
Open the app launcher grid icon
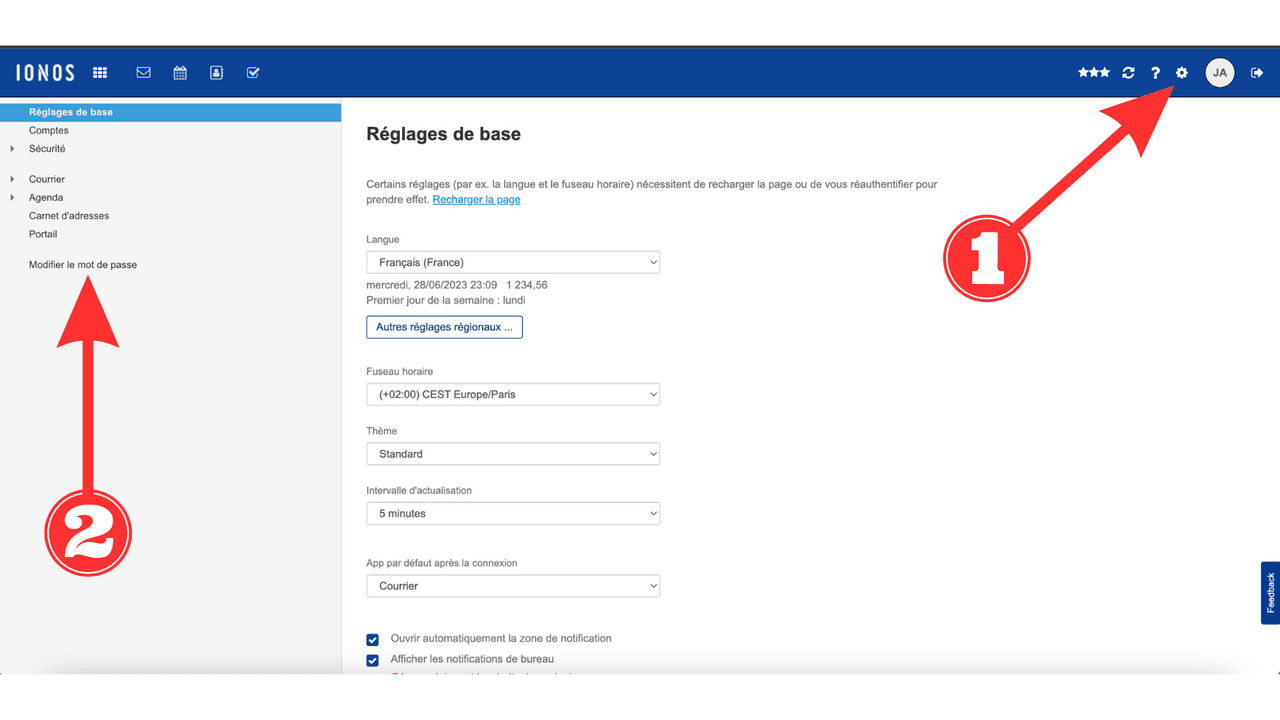[x=100, y=73]
